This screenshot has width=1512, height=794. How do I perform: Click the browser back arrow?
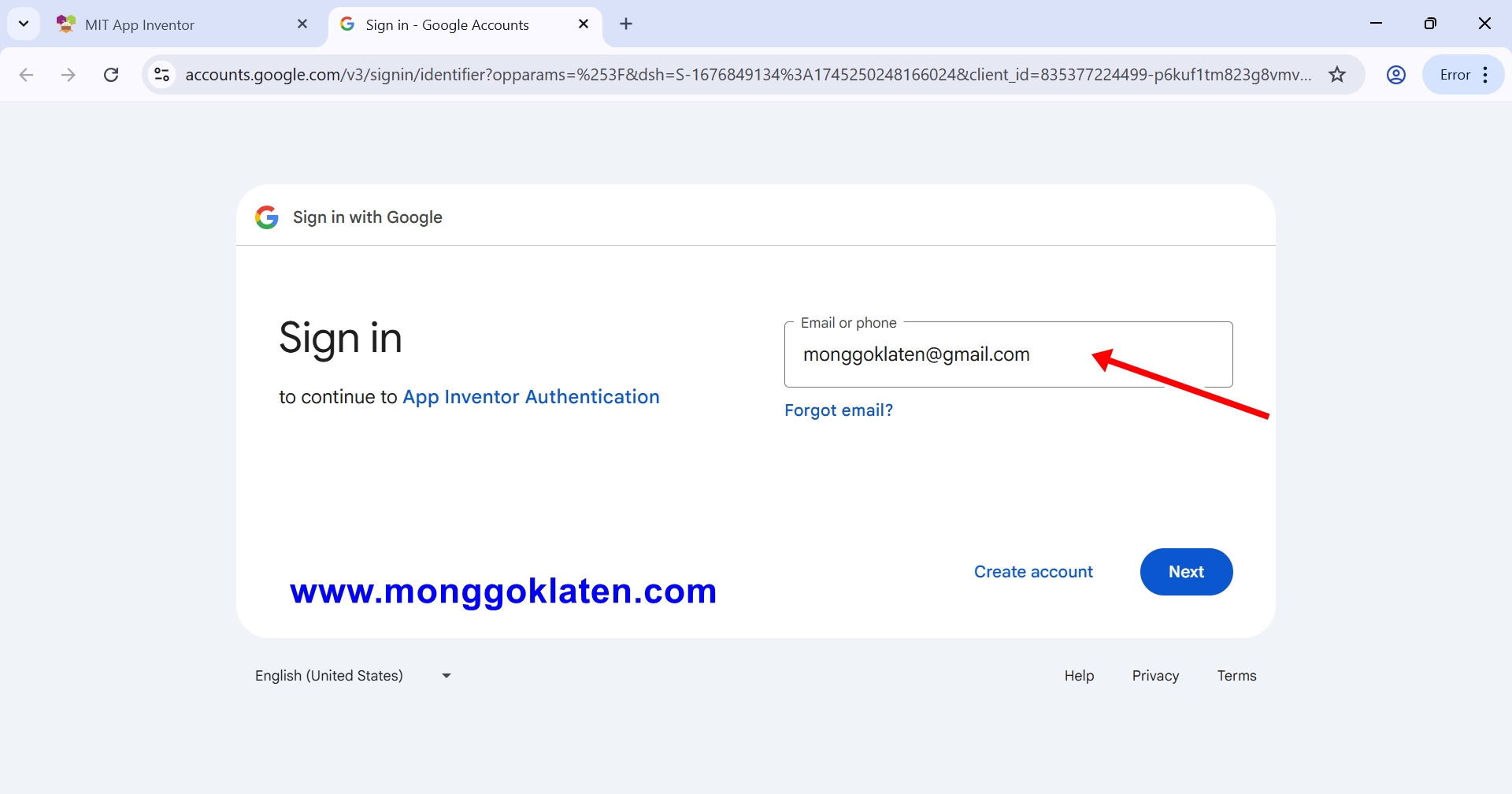coord(26,75)
